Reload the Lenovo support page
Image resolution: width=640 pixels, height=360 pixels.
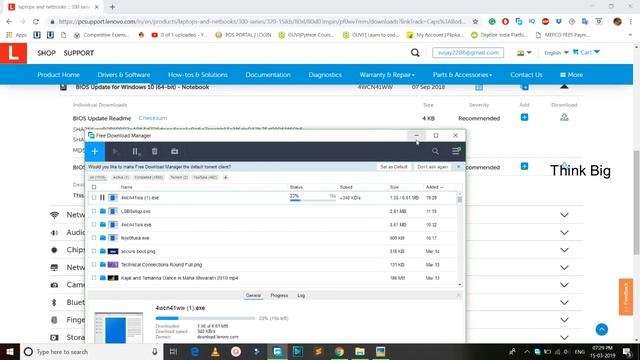(x=36, y=21)
